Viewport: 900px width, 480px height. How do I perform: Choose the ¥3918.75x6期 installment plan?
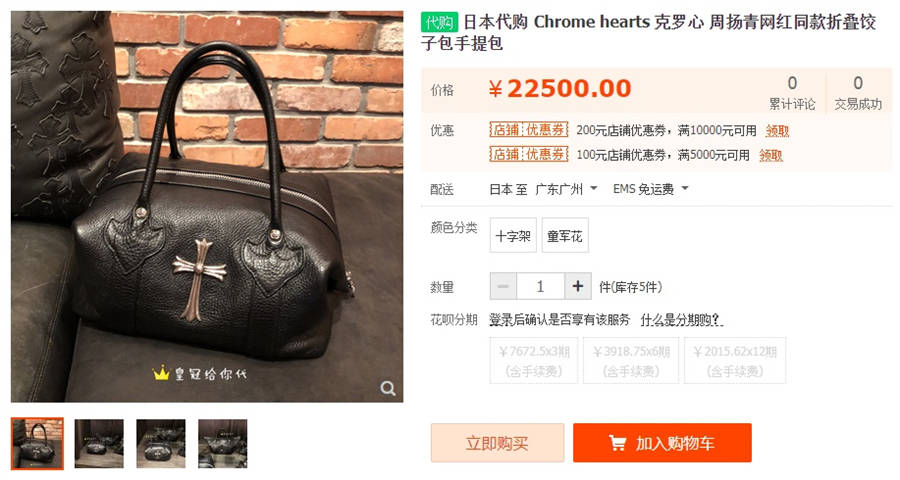631,360
